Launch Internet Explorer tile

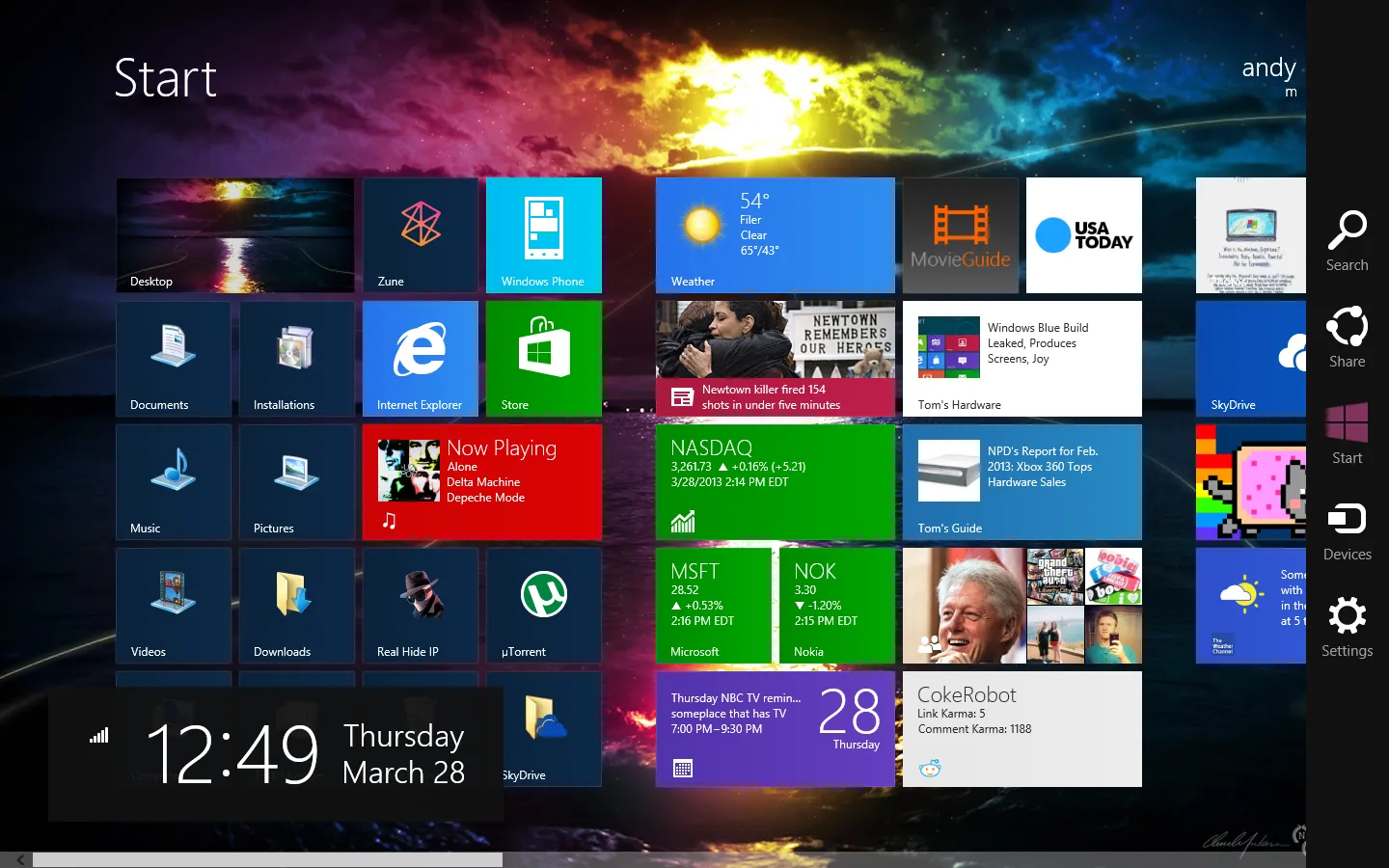(421, 359)
